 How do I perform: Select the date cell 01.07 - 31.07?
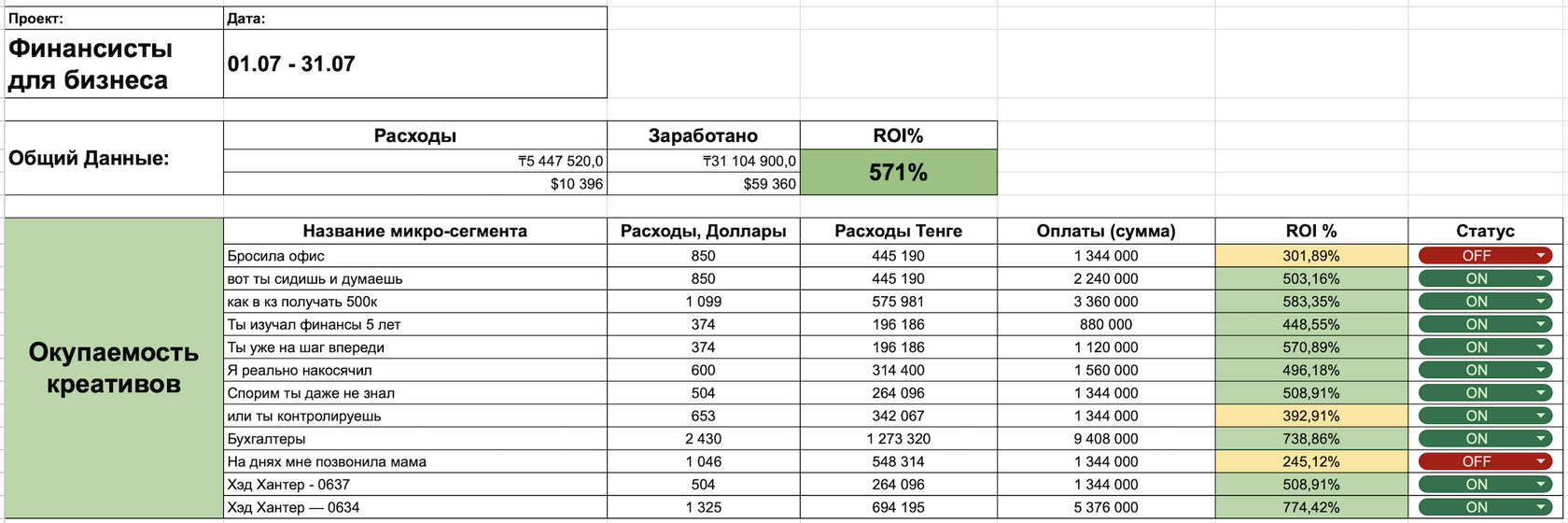pos(415,64)
